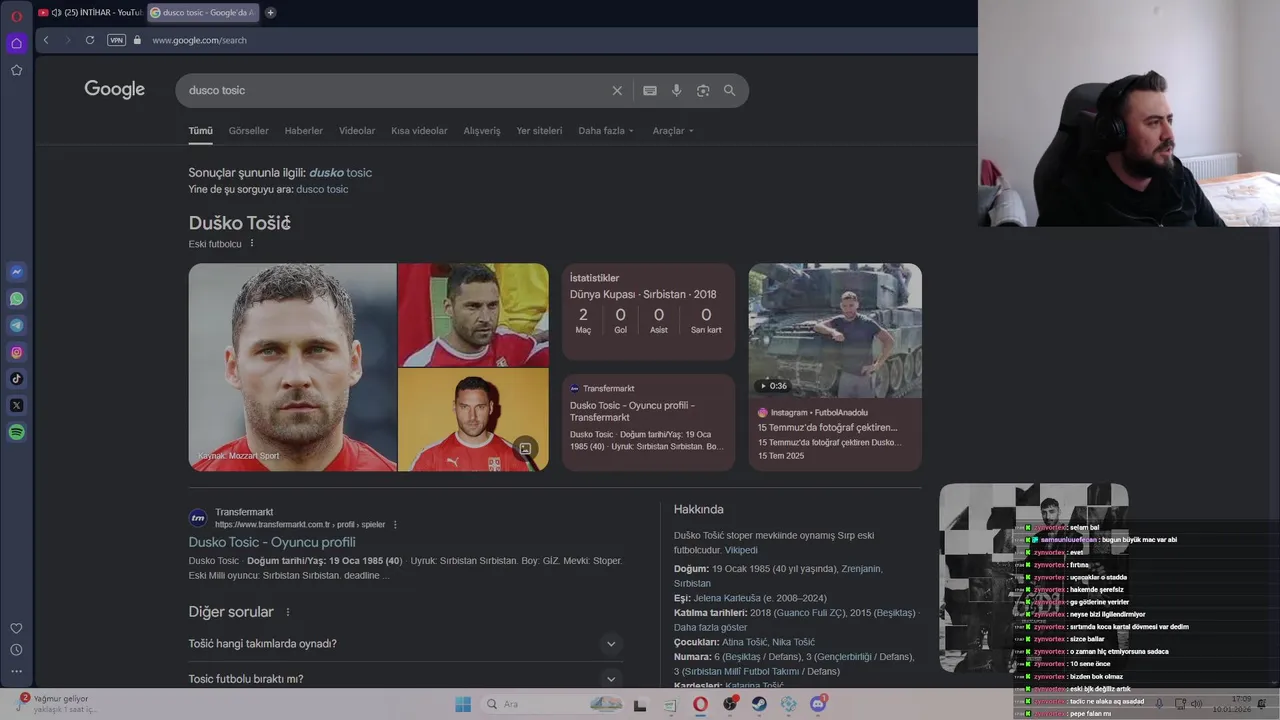Viewport: 1280px width, 720px height.
Task: Open a new browser tab
Action: tap(270, 13)
